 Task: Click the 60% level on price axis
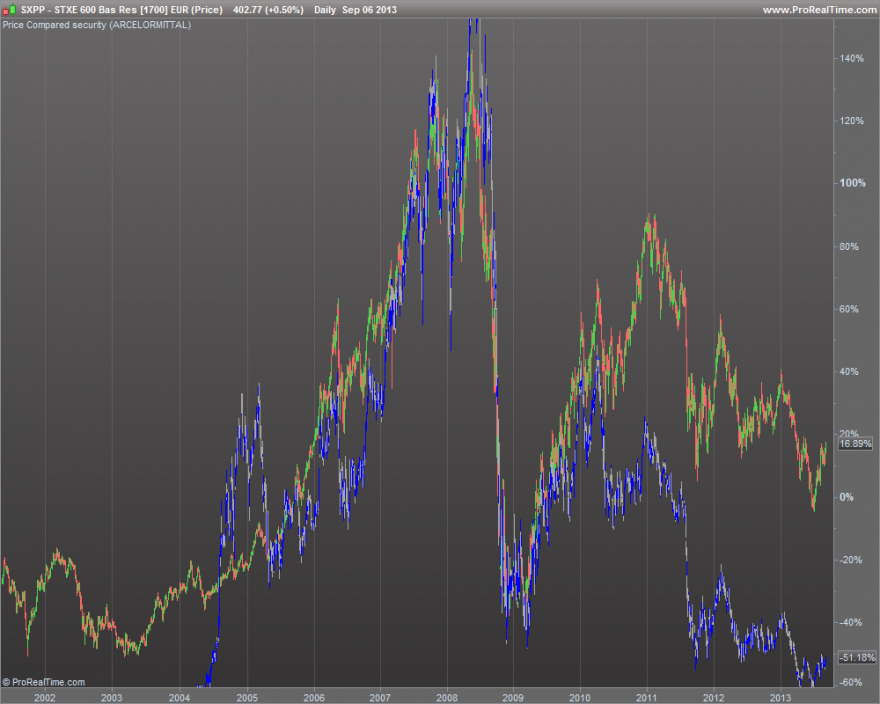(x=849, y=309)
